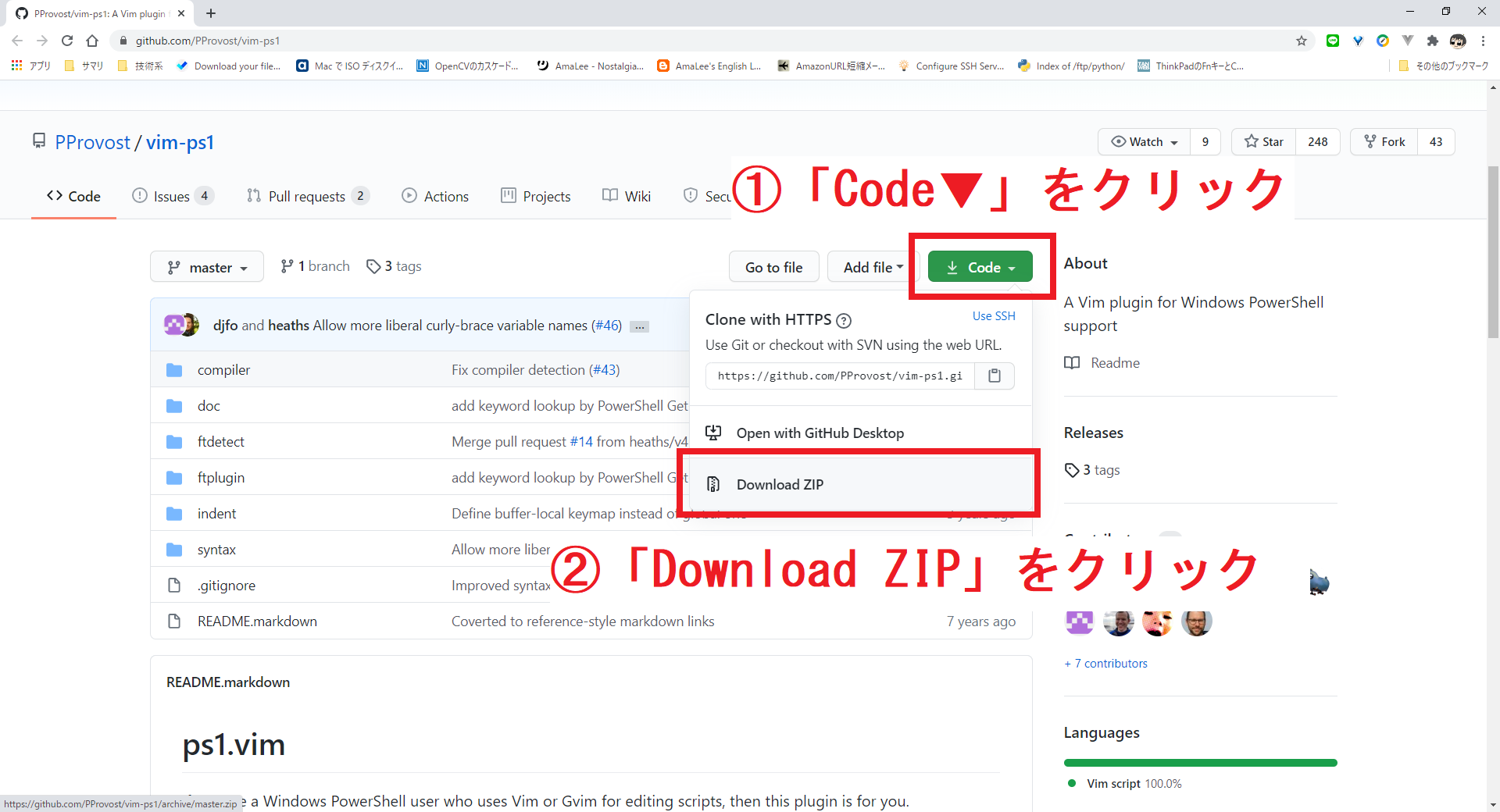Click the browser back arrow
The image size is (1500, 812).
pyautogui.click(x=17, y=41)
